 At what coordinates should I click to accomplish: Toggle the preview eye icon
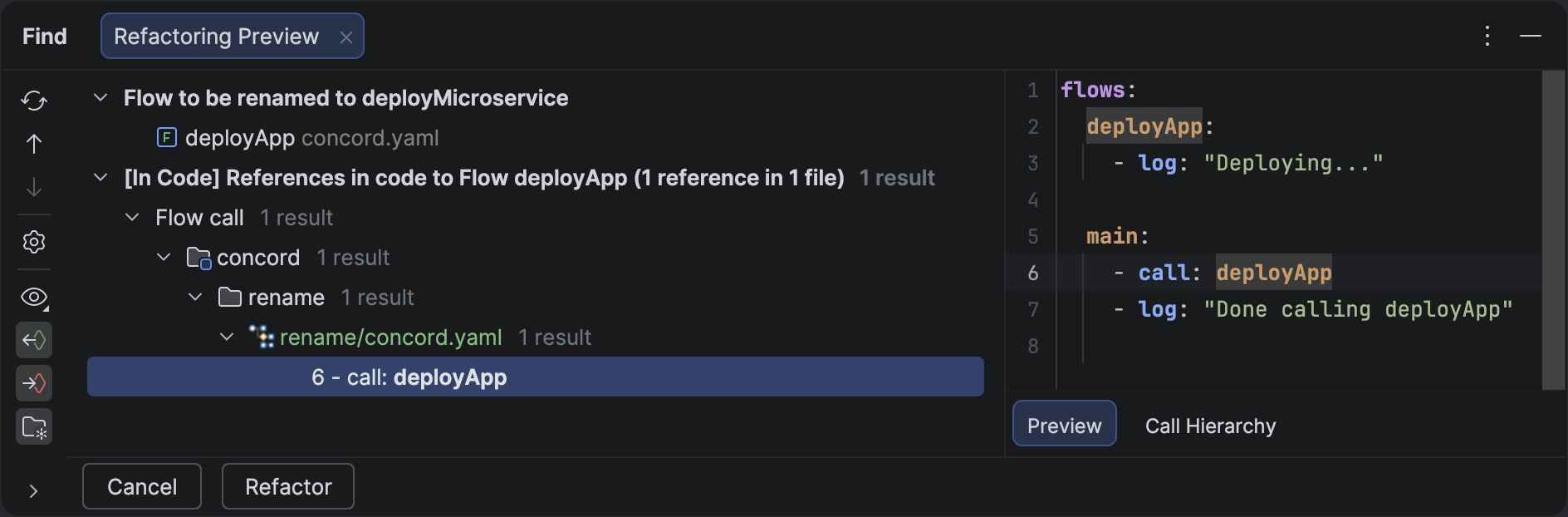34,297
